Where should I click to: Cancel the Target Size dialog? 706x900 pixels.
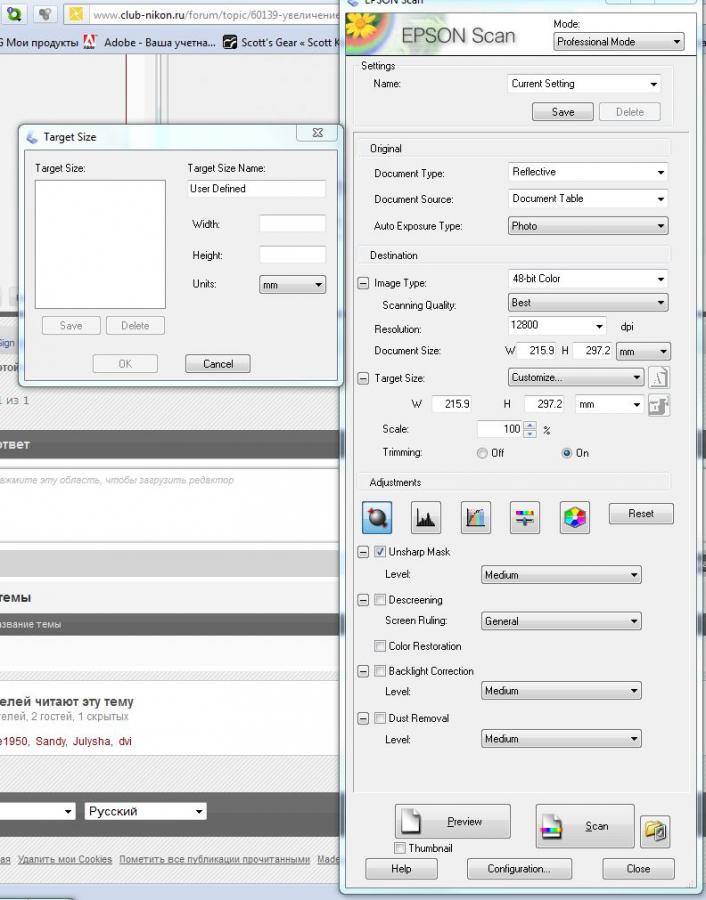point(218,363)
